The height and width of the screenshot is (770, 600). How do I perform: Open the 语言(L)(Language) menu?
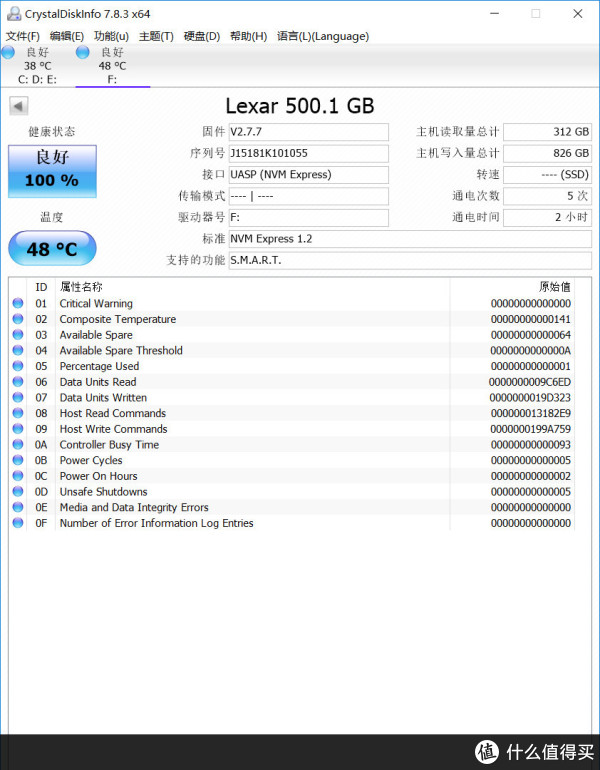[x=323, y=36]
